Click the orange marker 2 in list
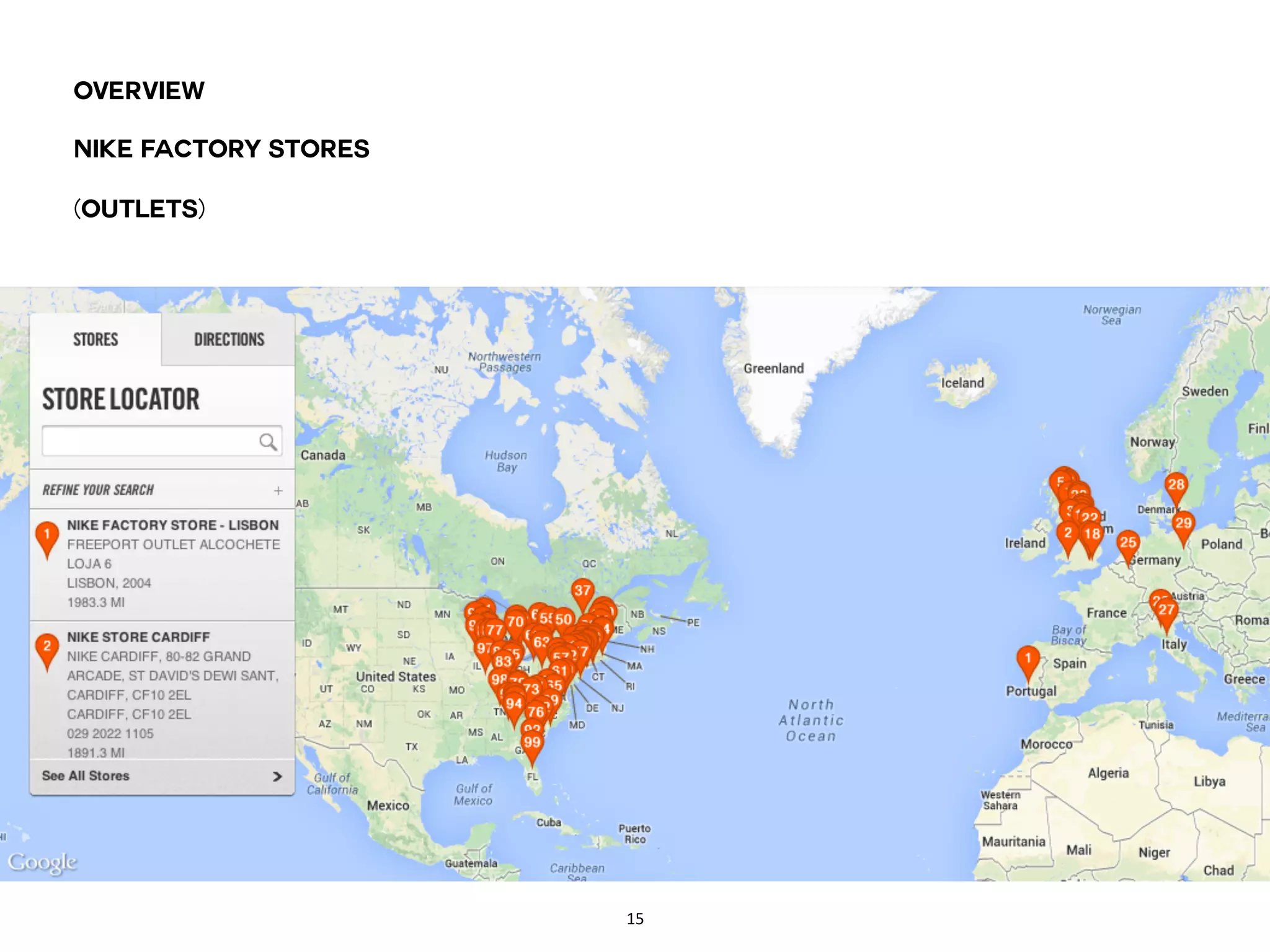Viewport: 1270px width, 952px height. coord(47,648)
